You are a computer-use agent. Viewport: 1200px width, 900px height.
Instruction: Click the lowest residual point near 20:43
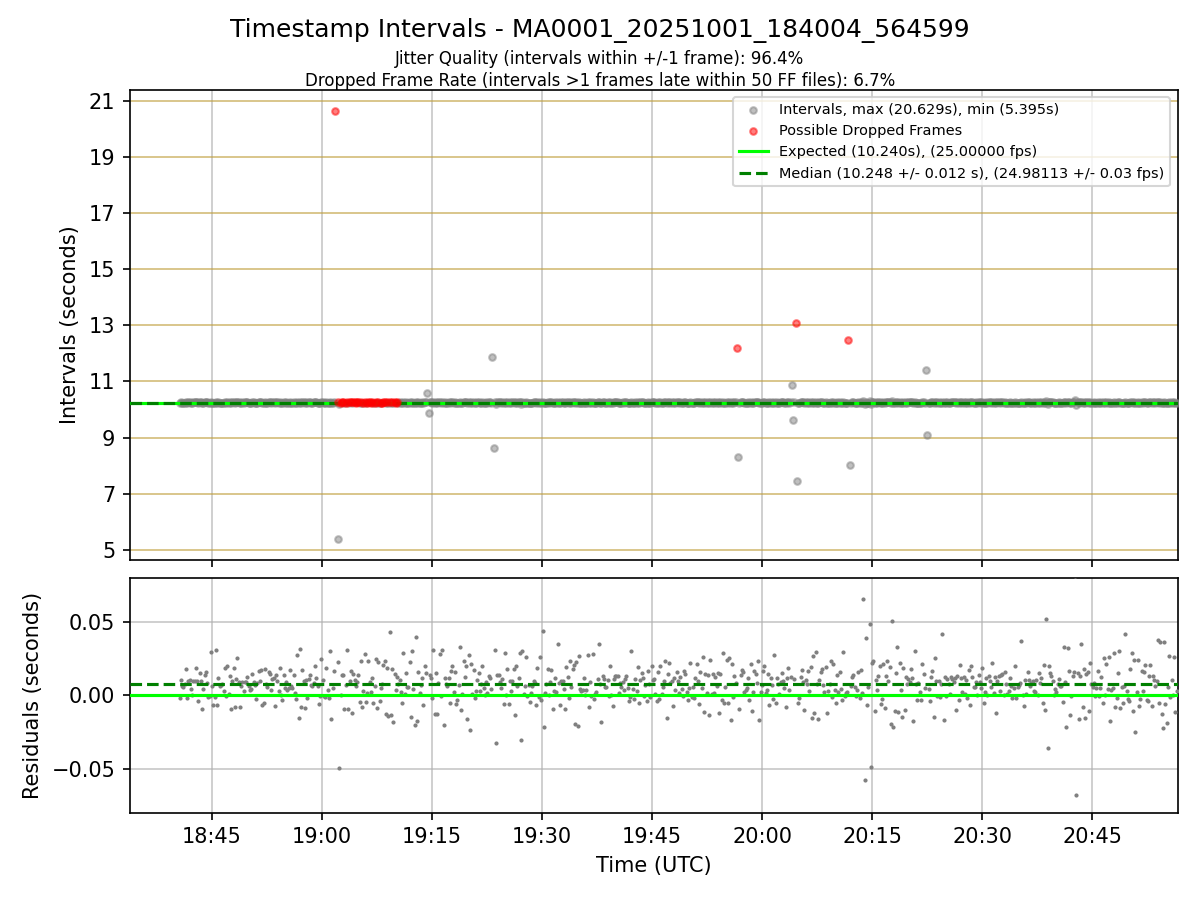[x=1076, y=795]
